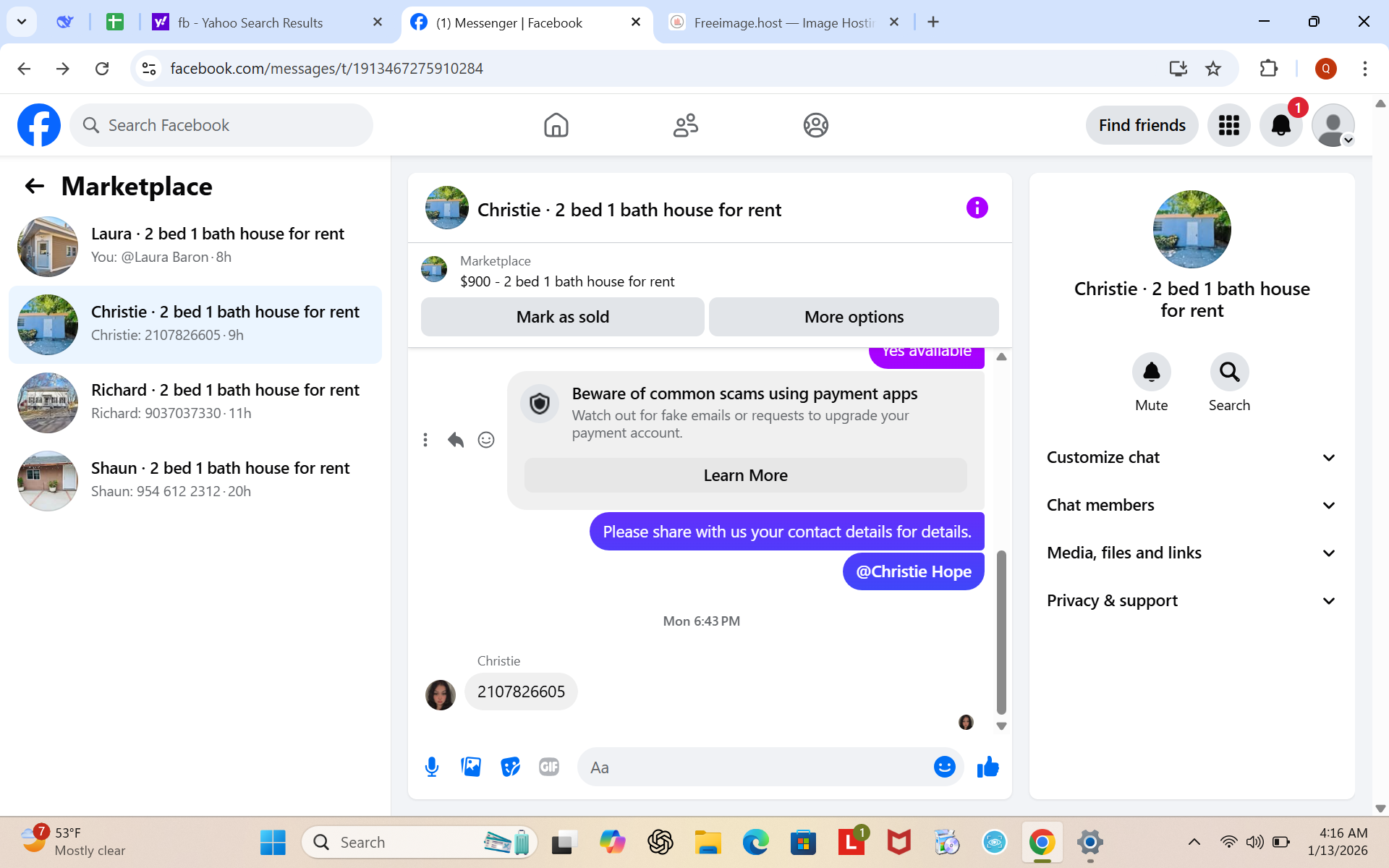The height and width of the screenshot is (868, 1389).
Task: Expand Media, files and links section
Action: [1192, 553]
